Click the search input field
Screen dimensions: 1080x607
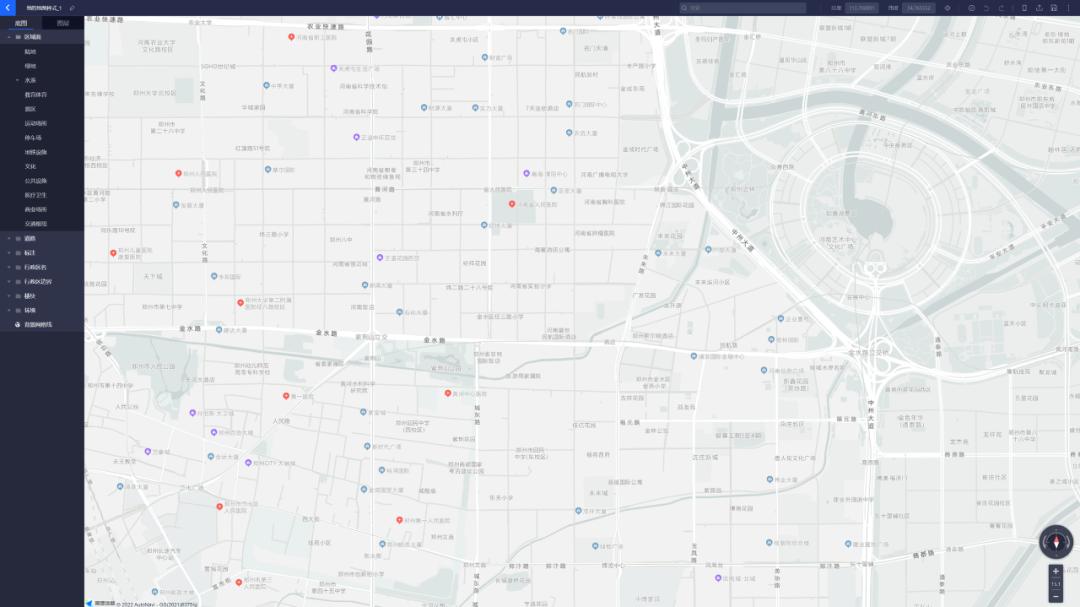(x=745, y=8)
